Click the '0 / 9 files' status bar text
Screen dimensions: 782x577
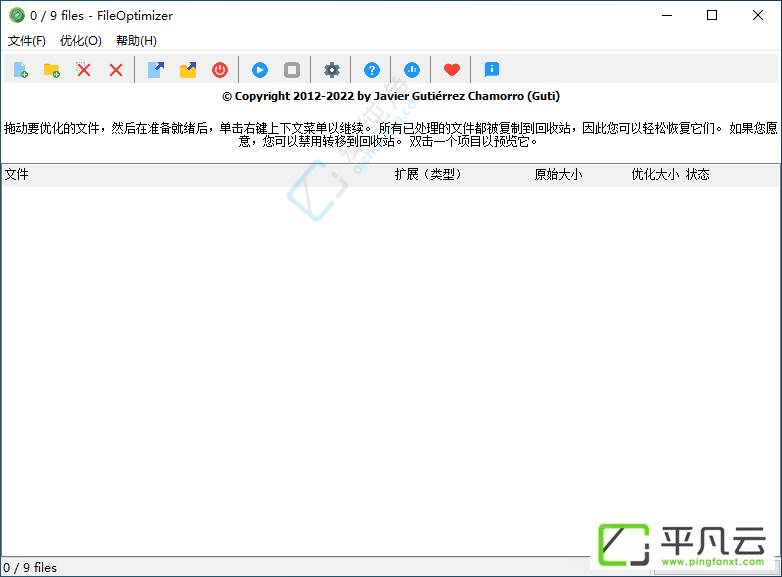point(30,568)
